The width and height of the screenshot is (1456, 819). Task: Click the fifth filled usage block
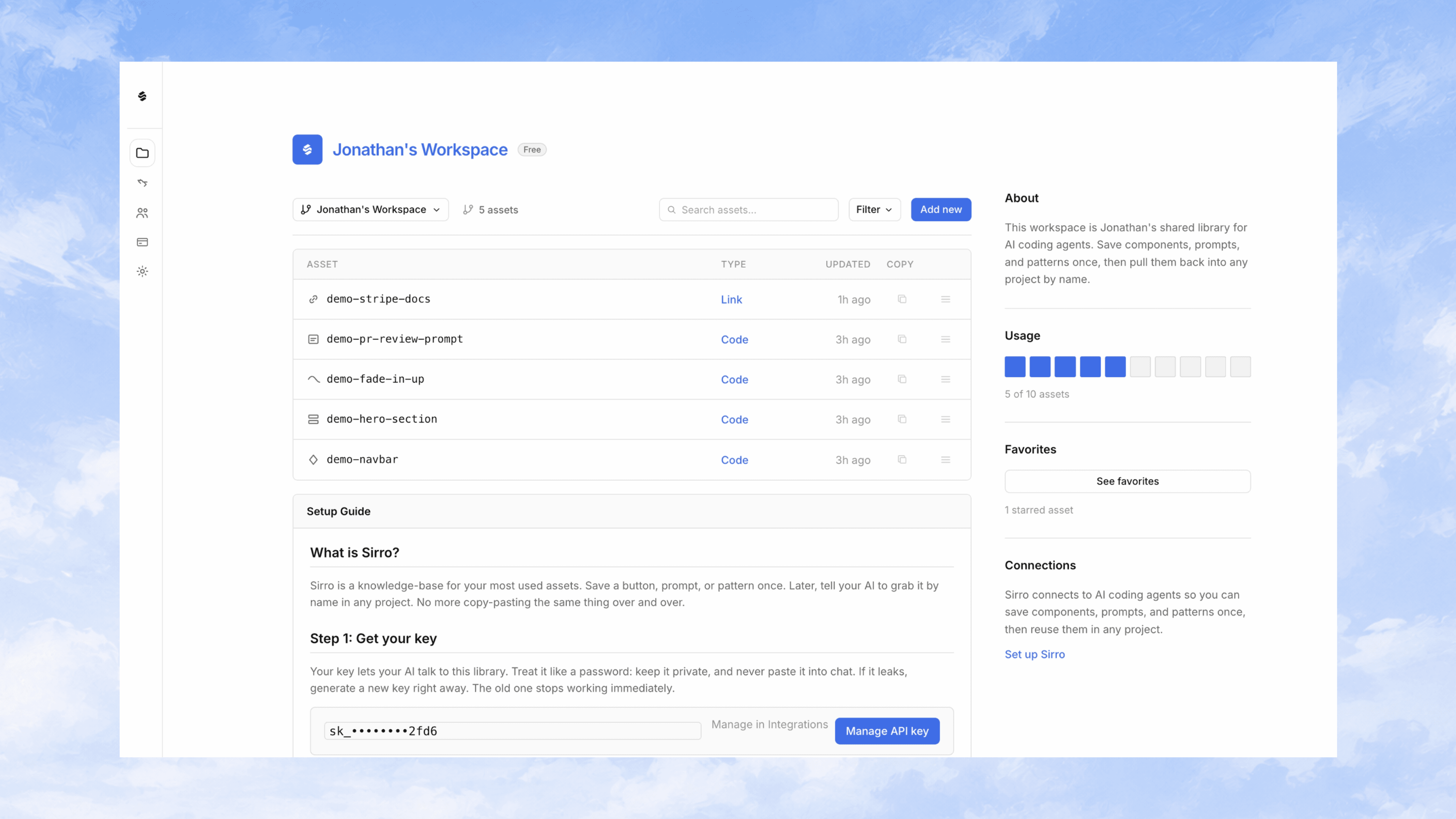click(1115, 367)
